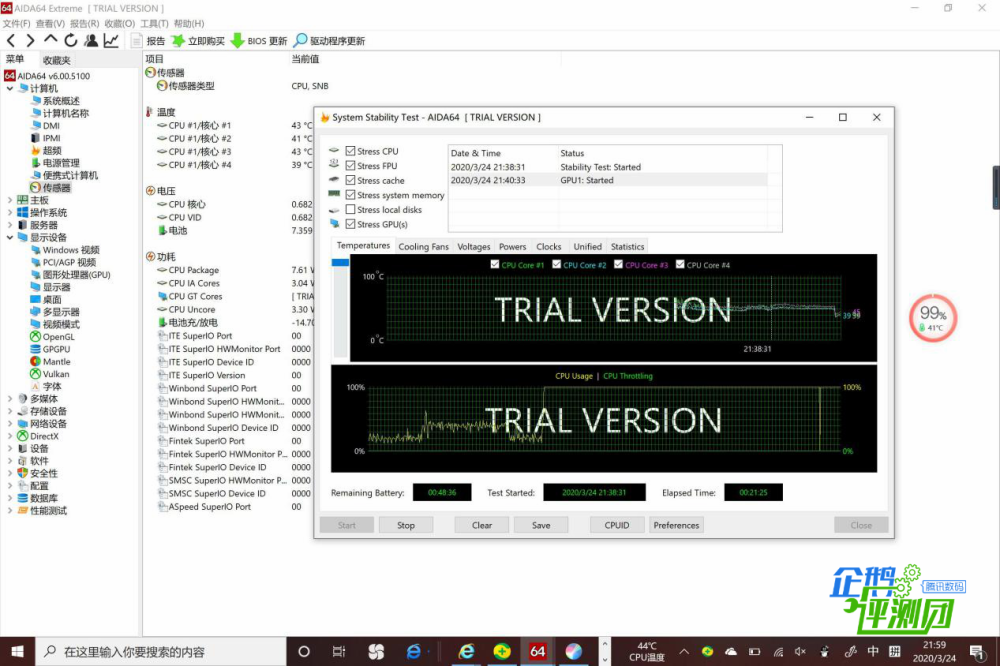Click the 99% floating monitor widget
This screenshot has width=1000, height=666.
932,318
